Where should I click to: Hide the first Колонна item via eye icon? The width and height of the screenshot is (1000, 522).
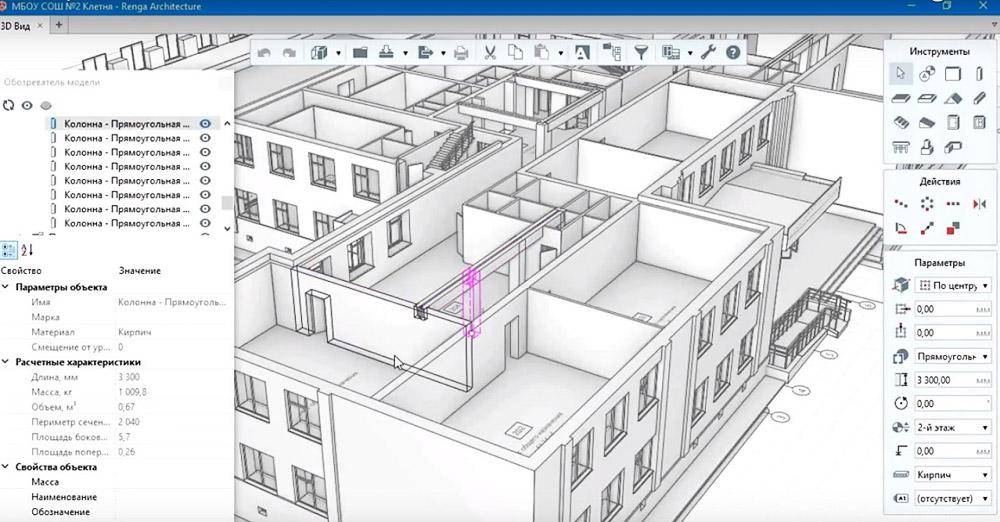(205, 124)
